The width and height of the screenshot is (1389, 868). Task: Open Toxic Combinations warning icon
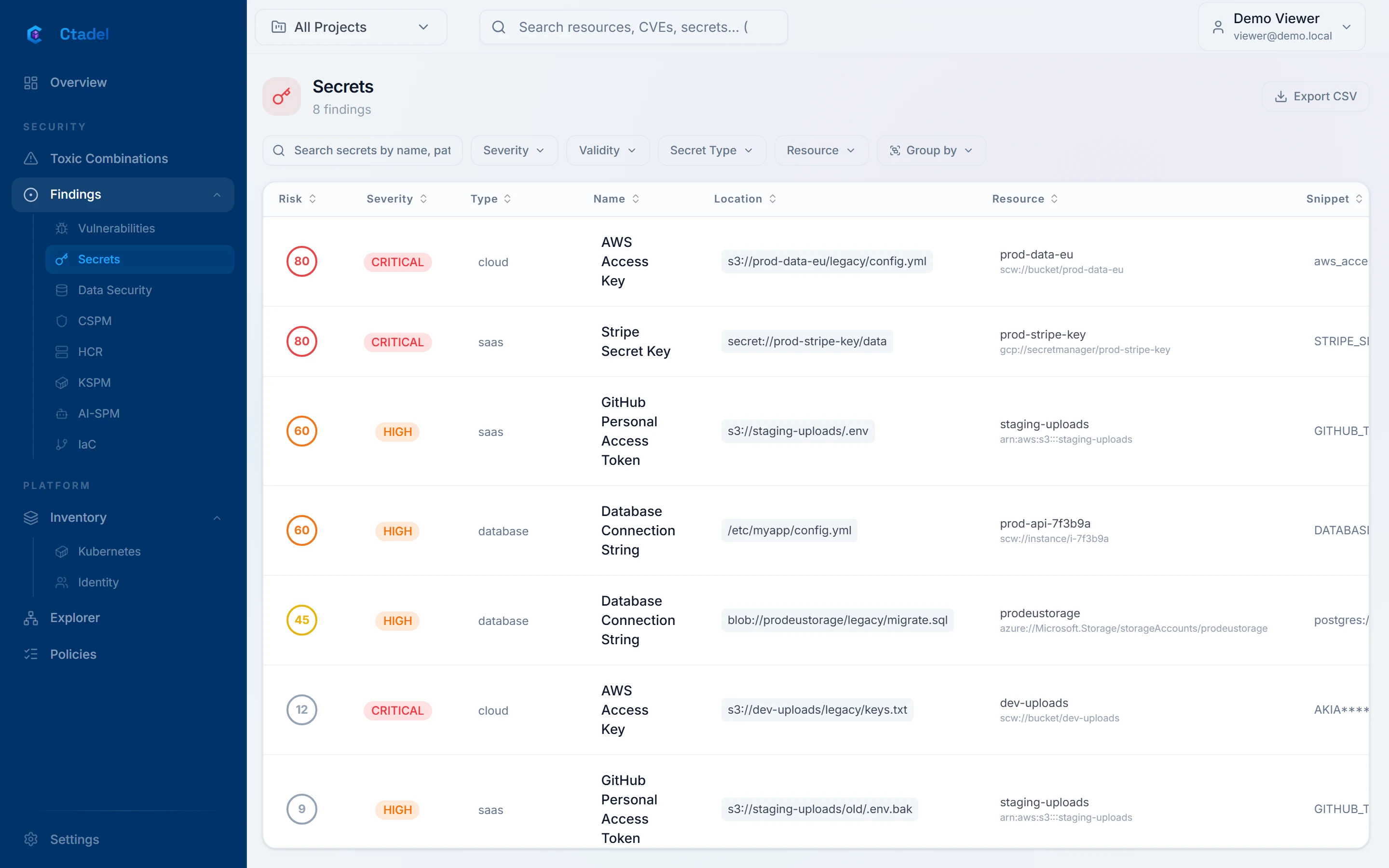tap(31, 159)
